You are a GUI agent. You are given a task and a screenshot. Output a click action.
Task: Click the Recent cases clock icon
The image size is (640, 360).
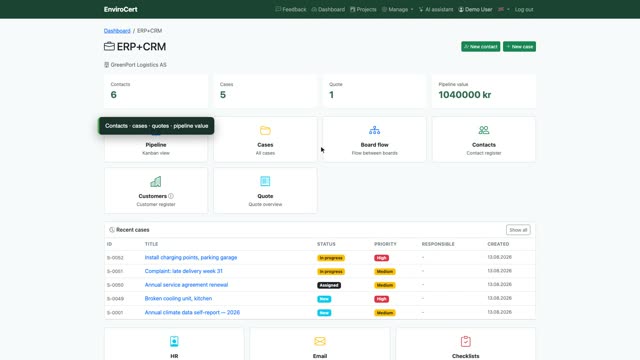point(112,230)
